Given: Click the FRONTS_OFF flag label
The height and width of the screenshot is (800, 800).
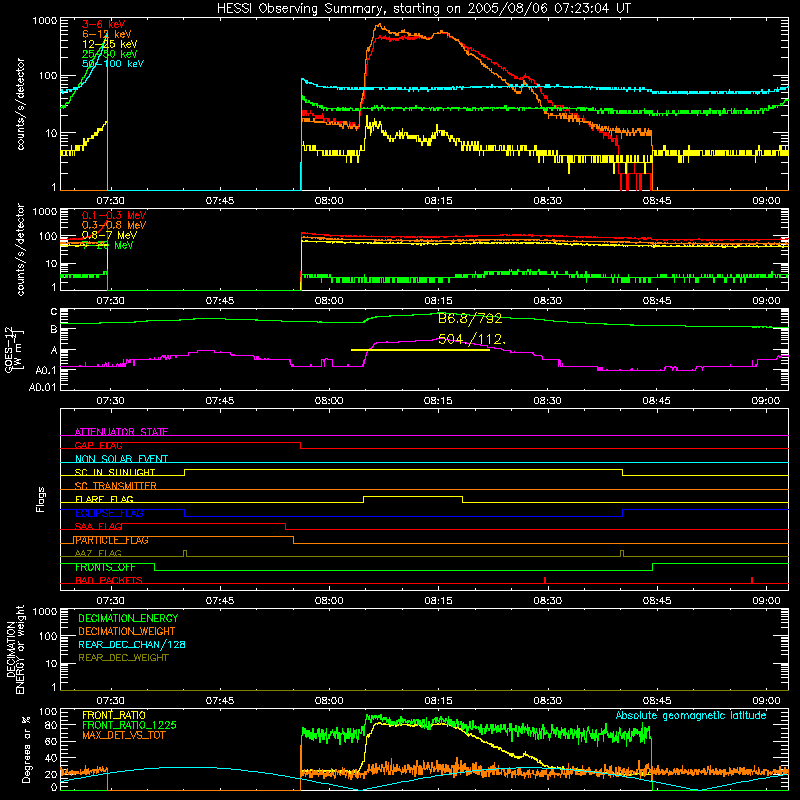Looking at the screenshot, I should pos(105,567).
